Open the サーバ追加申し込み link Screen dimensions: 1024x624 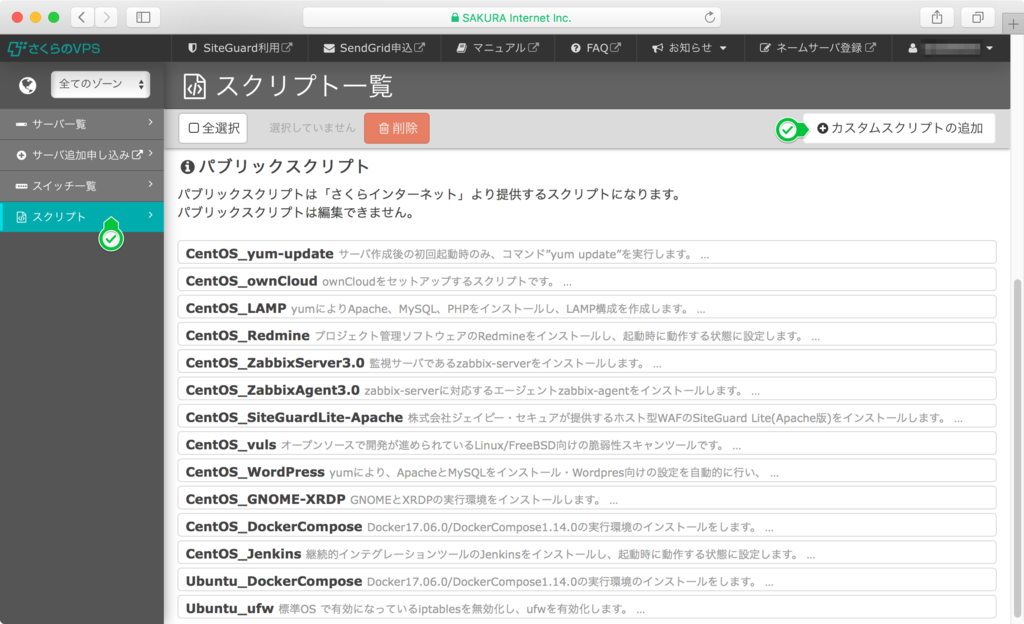coord(82,156)
